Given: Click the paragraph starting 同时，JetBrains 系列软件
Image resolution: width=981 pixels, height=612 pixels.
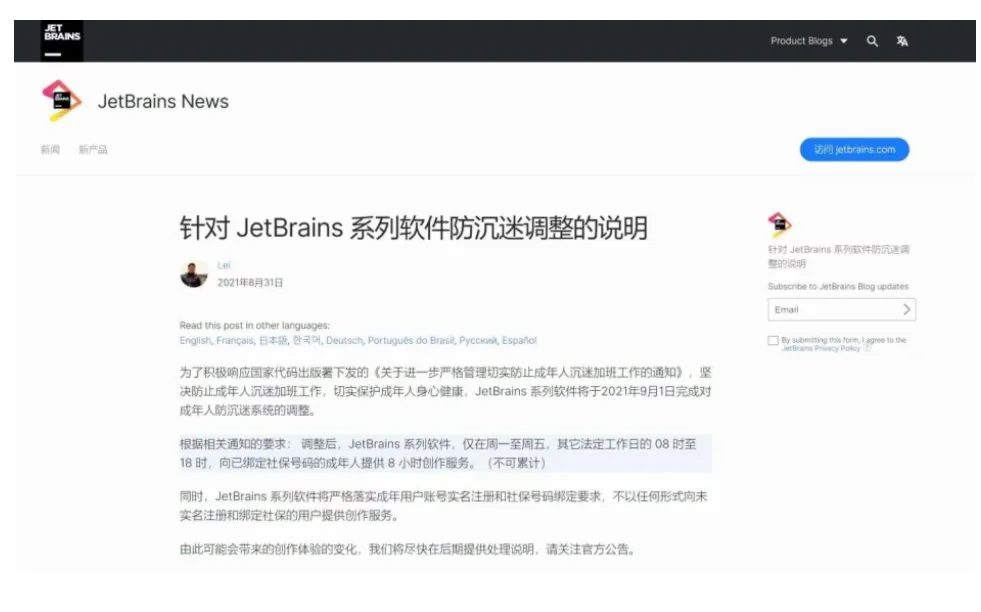Looking at the screenshot, I should click(x=444, y=506).
